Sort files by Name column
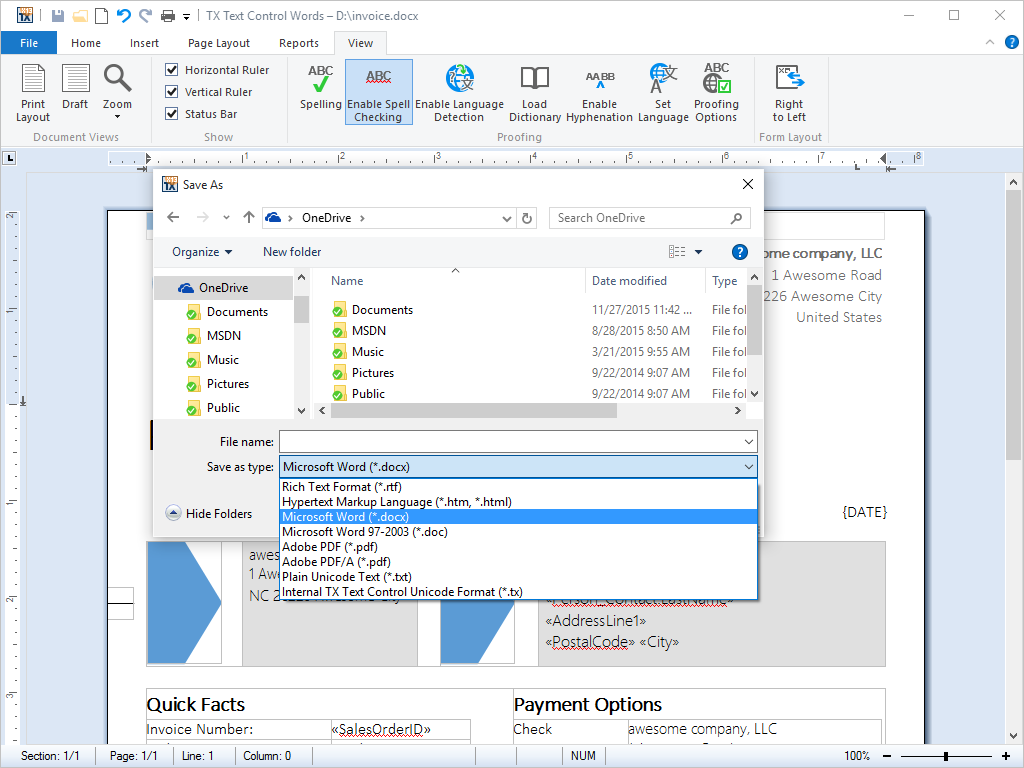The image size is (1024, 768). point(347,281)
